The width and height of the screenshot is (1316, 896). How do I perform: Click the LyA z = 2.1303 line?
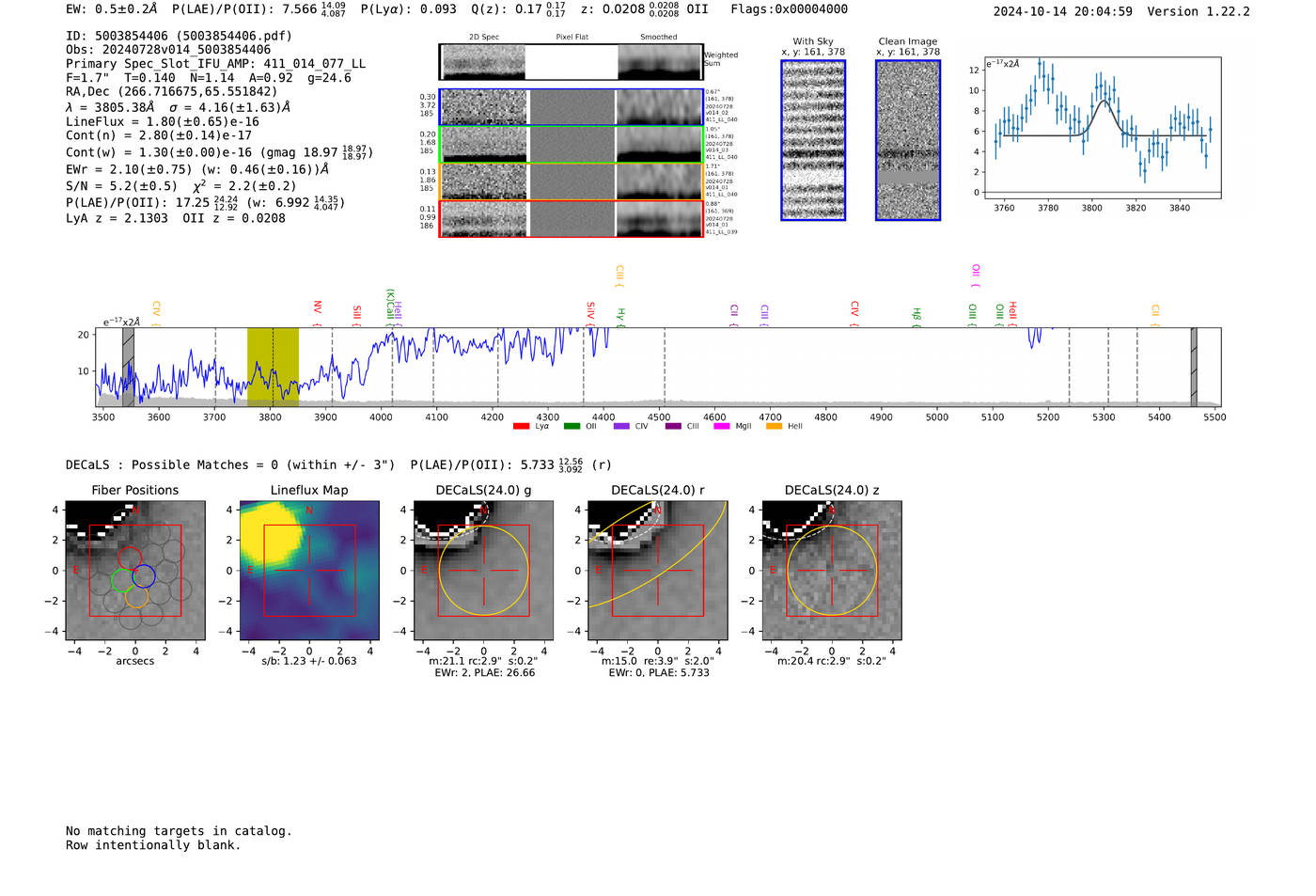click(176, 217)
